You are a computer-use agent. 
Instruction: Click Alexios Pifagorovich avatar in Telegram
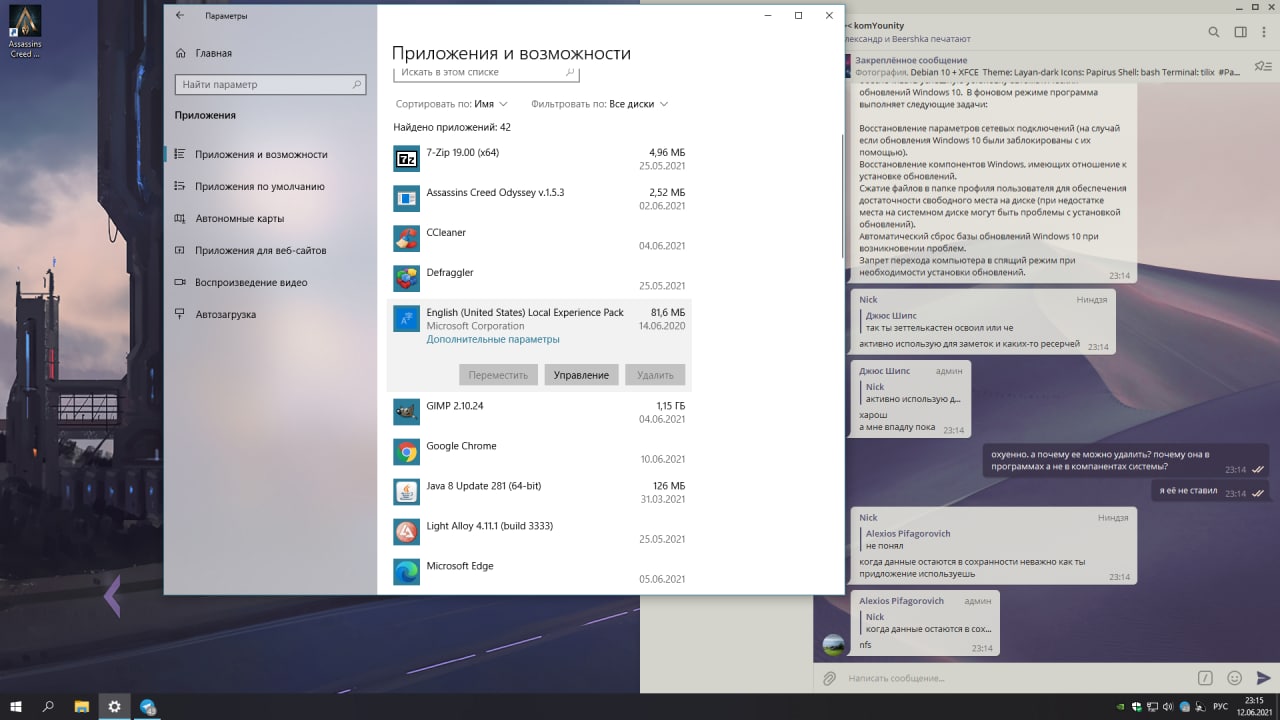tap(833, 645)
